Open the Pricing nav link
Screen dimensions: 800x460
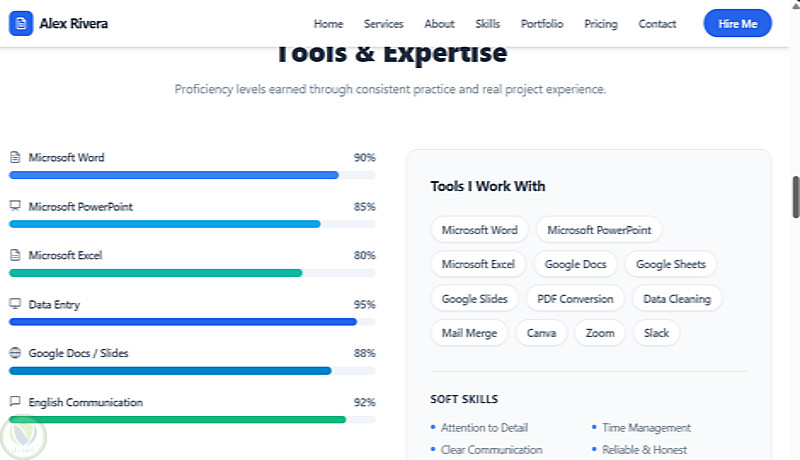601,24
